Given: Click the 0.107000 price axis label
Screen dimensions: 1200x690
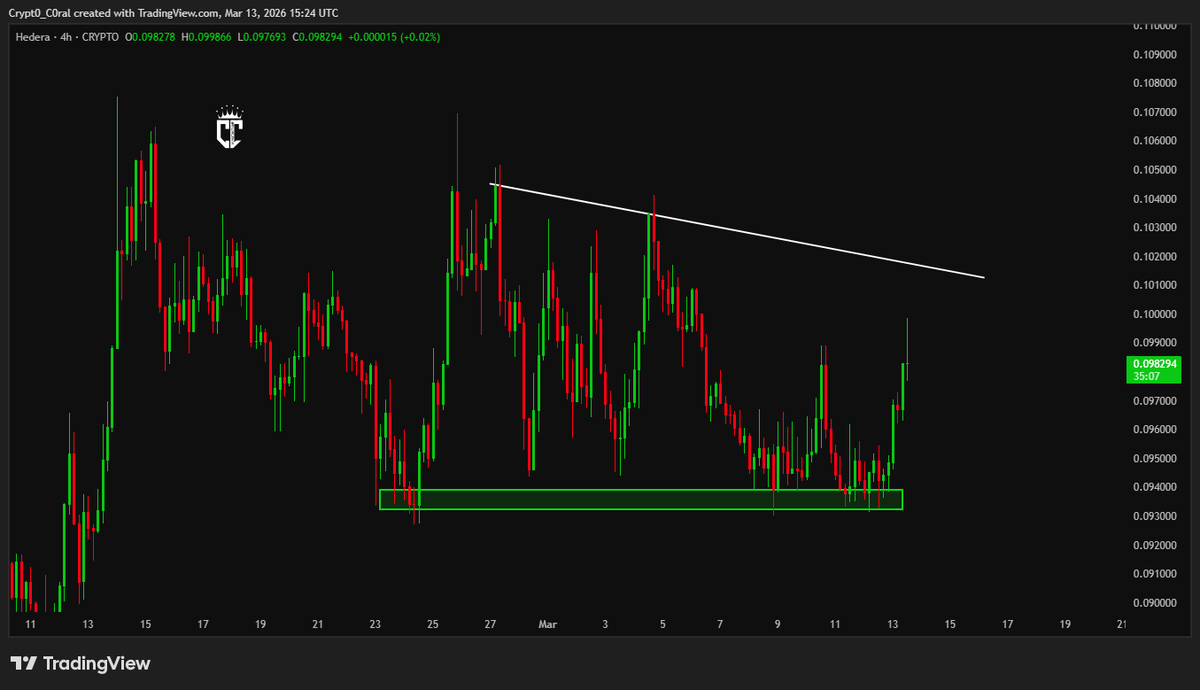Looking at the screenshot, I should coord(1153,112).
